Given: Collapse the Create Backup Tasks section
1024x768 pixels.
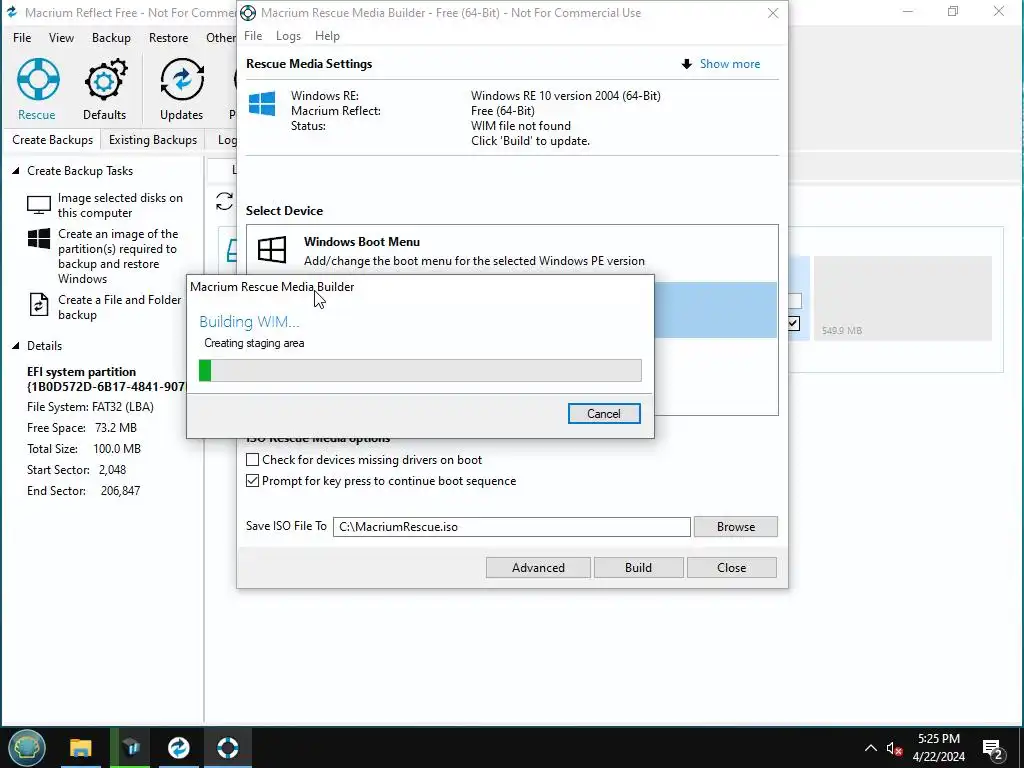Looking at the screenshot, I should coord(16,170).
